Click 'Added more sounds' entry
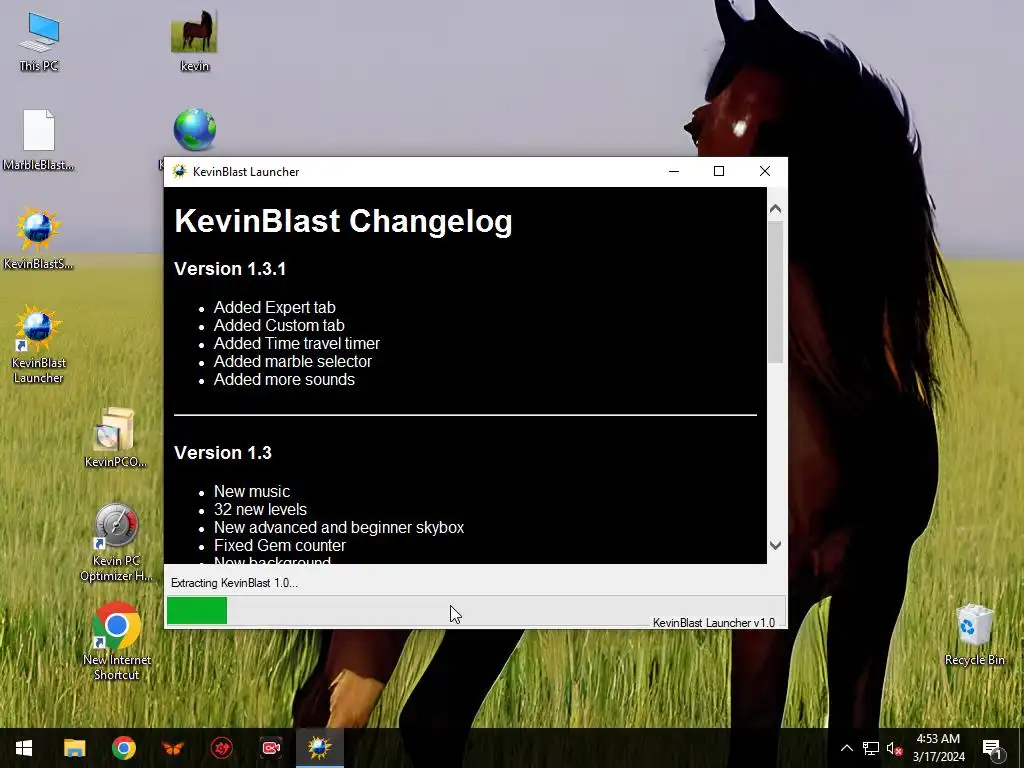This screenshot has width=1024, height=768. (284, 379)
